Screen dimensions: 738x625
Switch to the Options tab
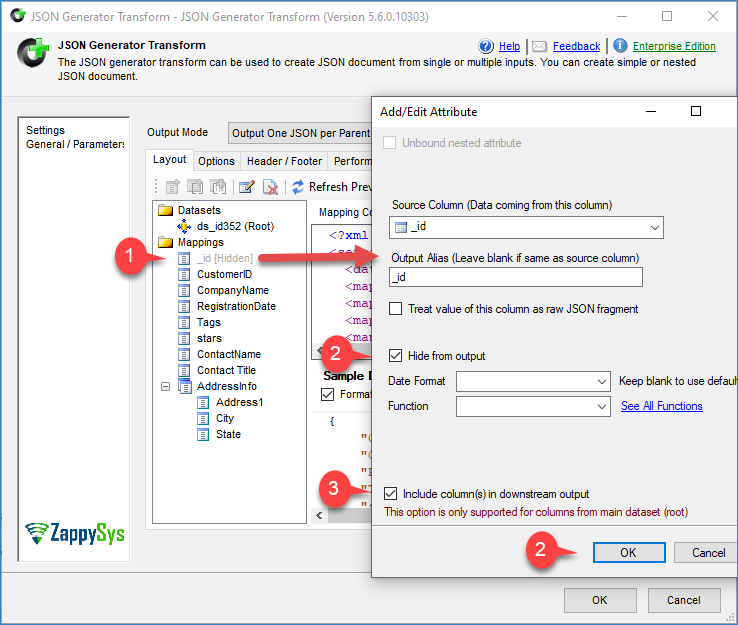click(x=216, y=161)
